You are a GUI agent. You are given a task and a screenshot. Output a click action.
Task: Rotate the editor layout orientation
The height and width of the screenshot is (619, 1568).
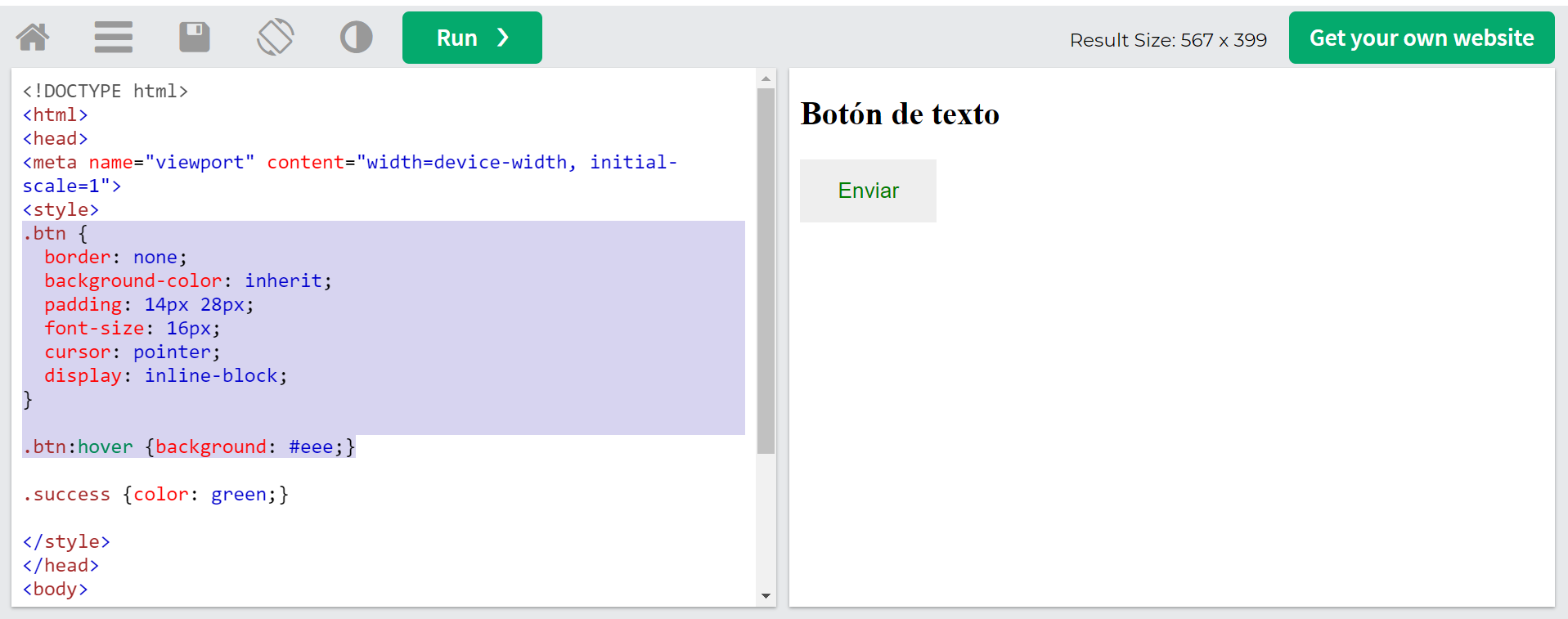pos(275,38)
